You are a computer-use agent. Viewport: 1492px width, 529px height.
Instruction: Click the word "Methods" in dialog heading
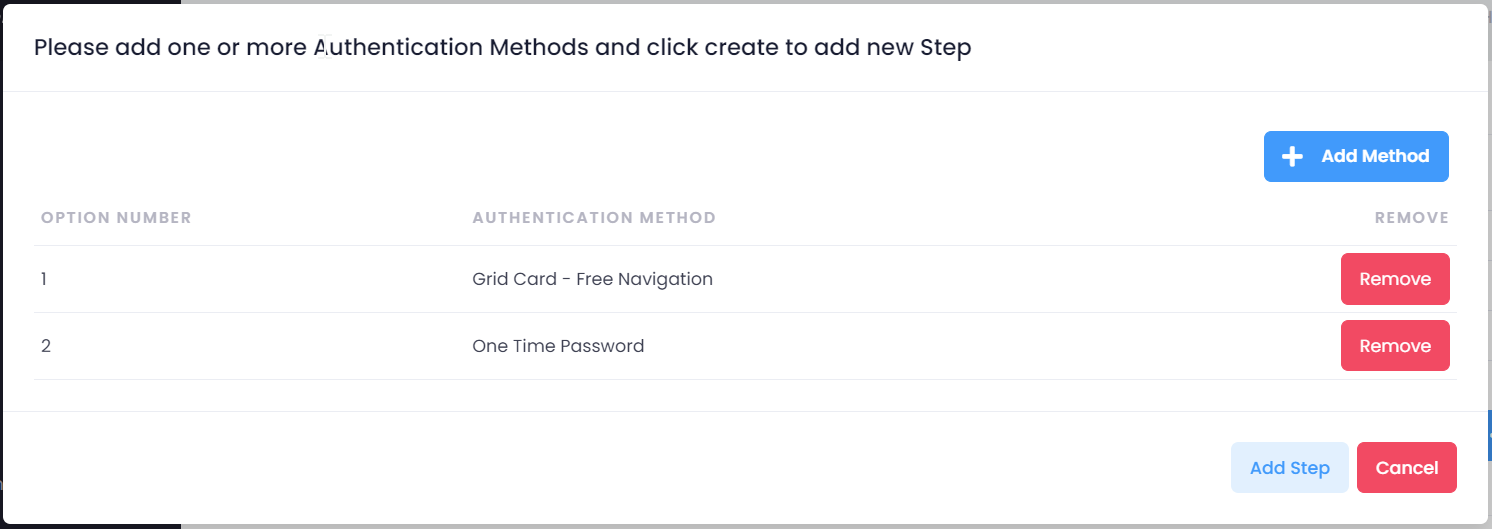[539, 48]
